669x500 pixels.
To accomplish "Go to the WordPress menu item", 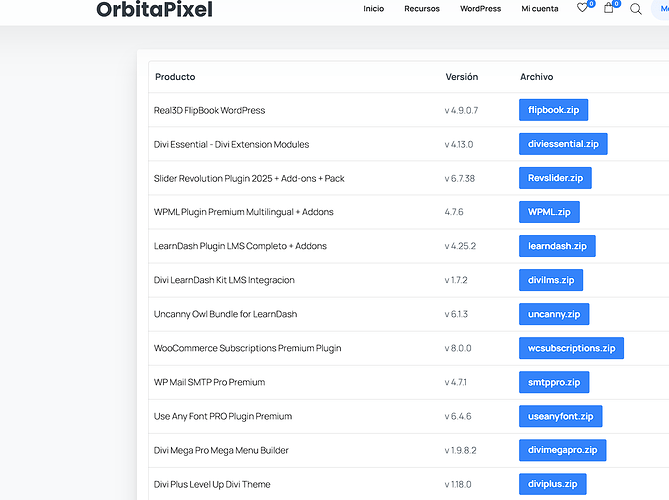I will pos(480,9).
